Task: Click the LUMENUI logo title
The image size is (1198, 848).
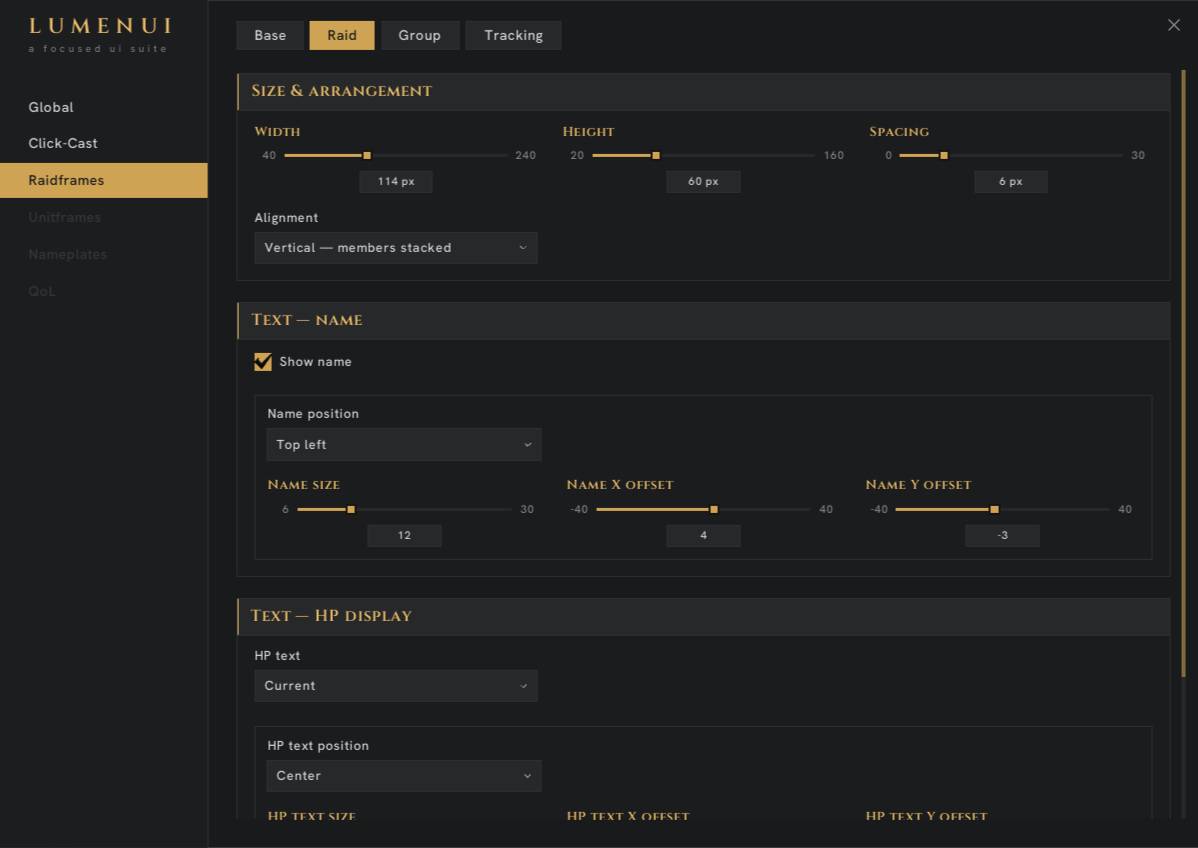Action: (100, 26)
